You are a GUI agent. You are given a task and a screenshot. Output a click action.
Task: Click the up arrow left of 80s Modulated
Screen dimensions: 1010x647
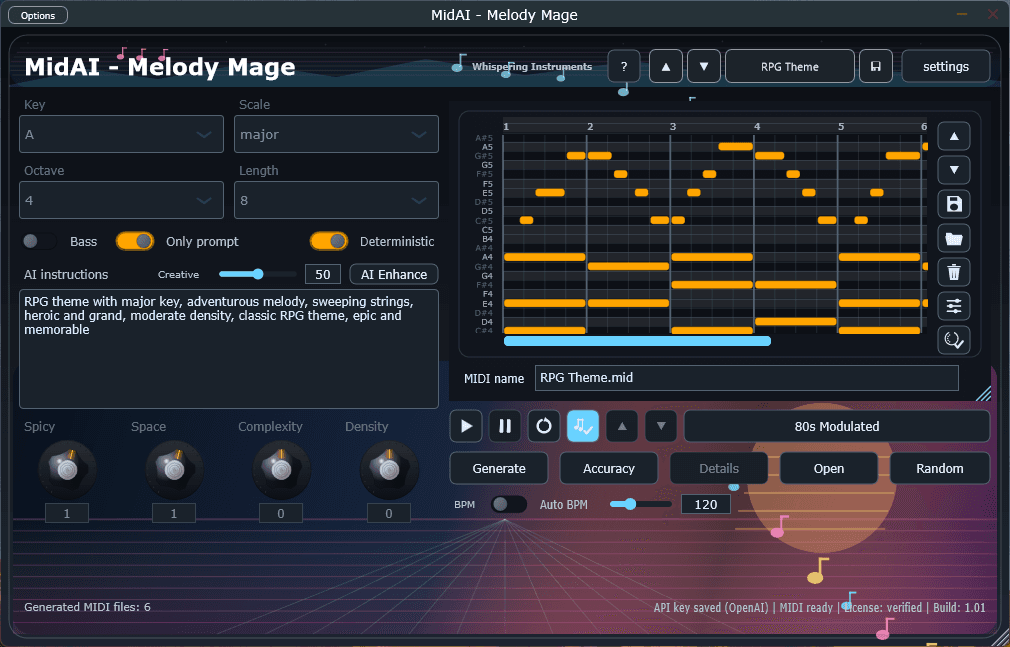tap(622, 426)
